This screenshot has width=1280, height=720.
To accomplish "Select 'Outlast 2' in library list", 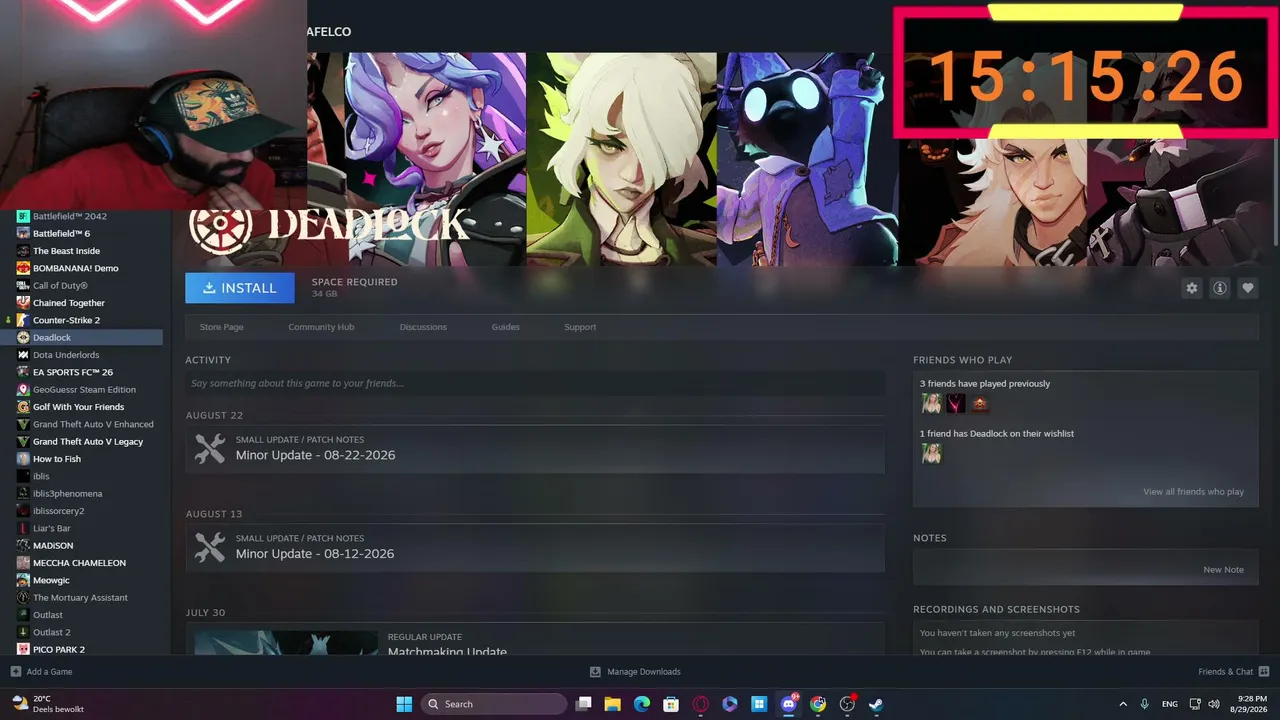I will coord(52,632).
